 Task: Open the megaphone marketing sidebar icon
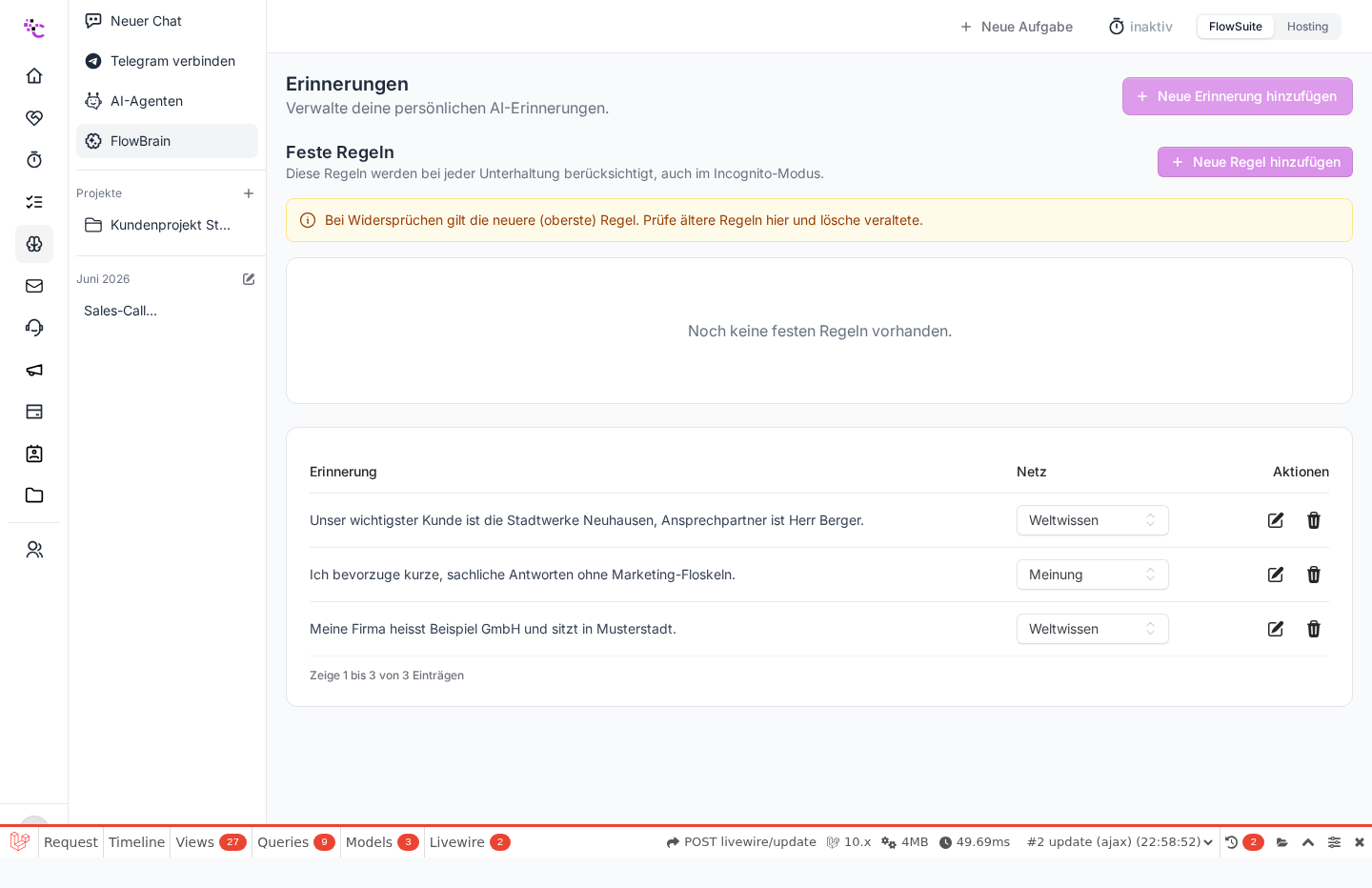[34, 370]
